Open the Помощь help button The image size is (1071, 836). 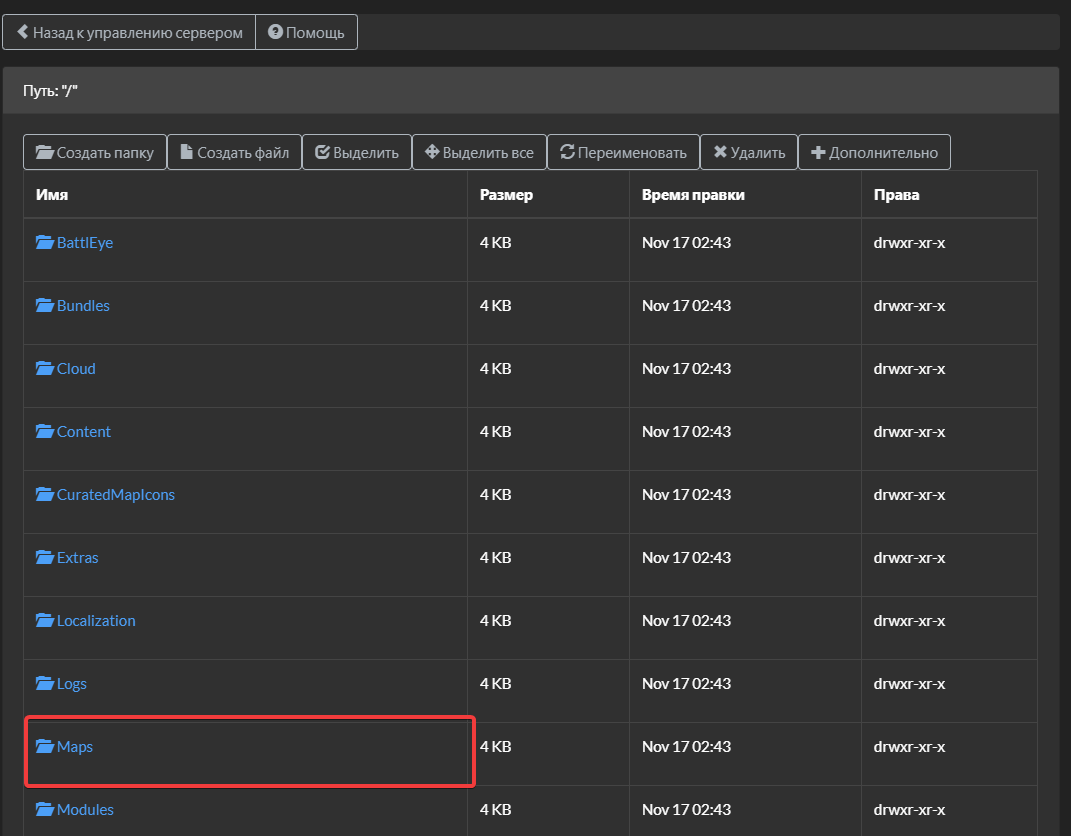click(307, 32)
